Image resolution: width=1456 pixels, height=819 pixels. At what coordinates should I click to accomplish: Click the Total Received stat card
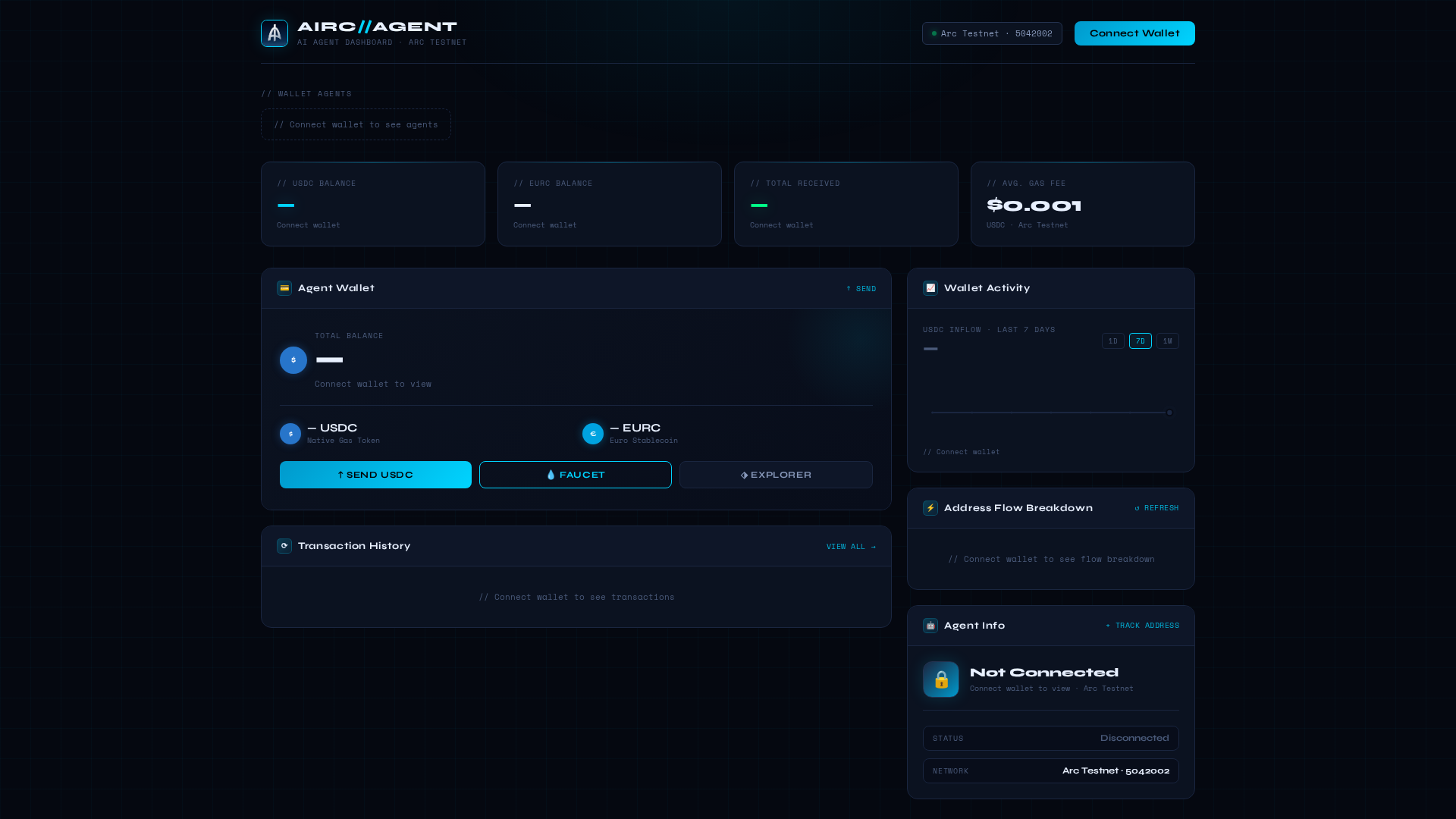pyautogui.click(x=846, y=204)
